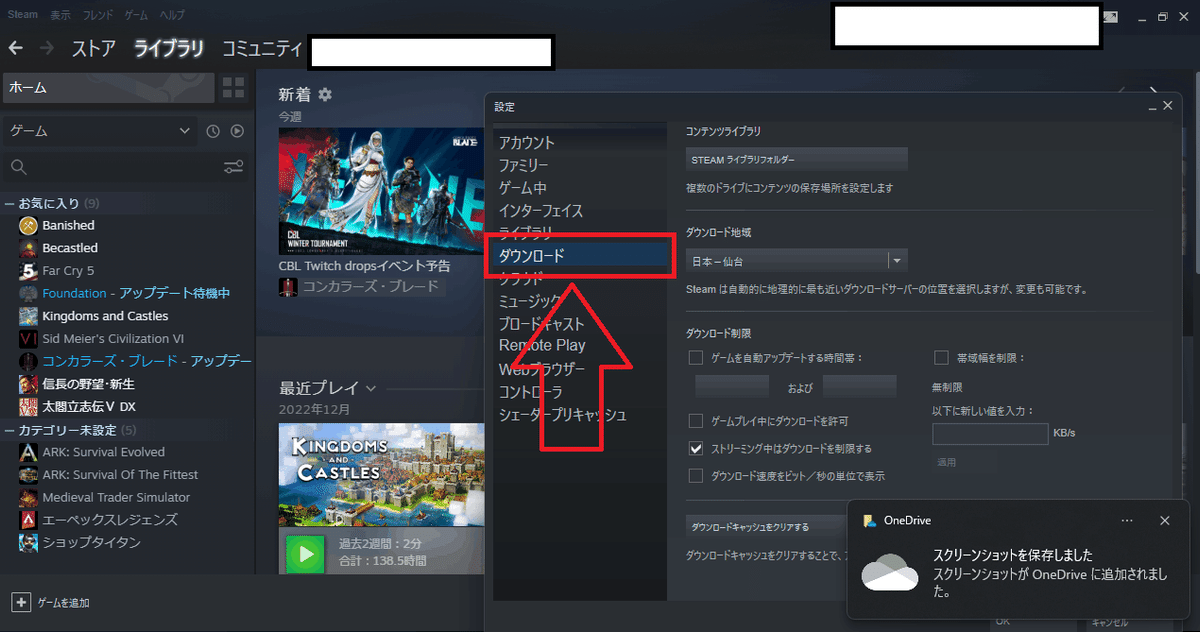Click the STEAM ライブラリフォルダー button
The width and height of the screenshot is (1200, 632).
tap(795, 158)
